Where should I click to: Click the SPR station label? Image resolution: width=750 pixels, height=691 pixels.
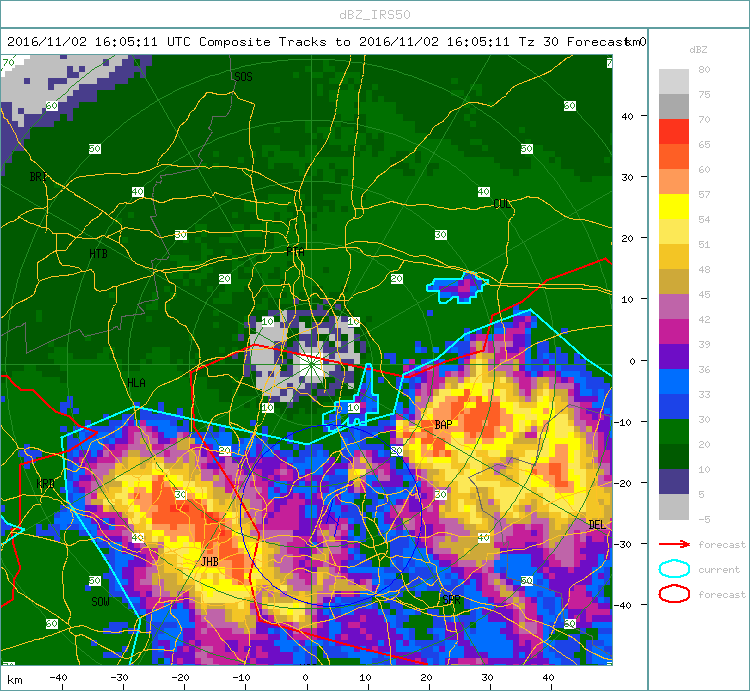(x=451, y=599)
